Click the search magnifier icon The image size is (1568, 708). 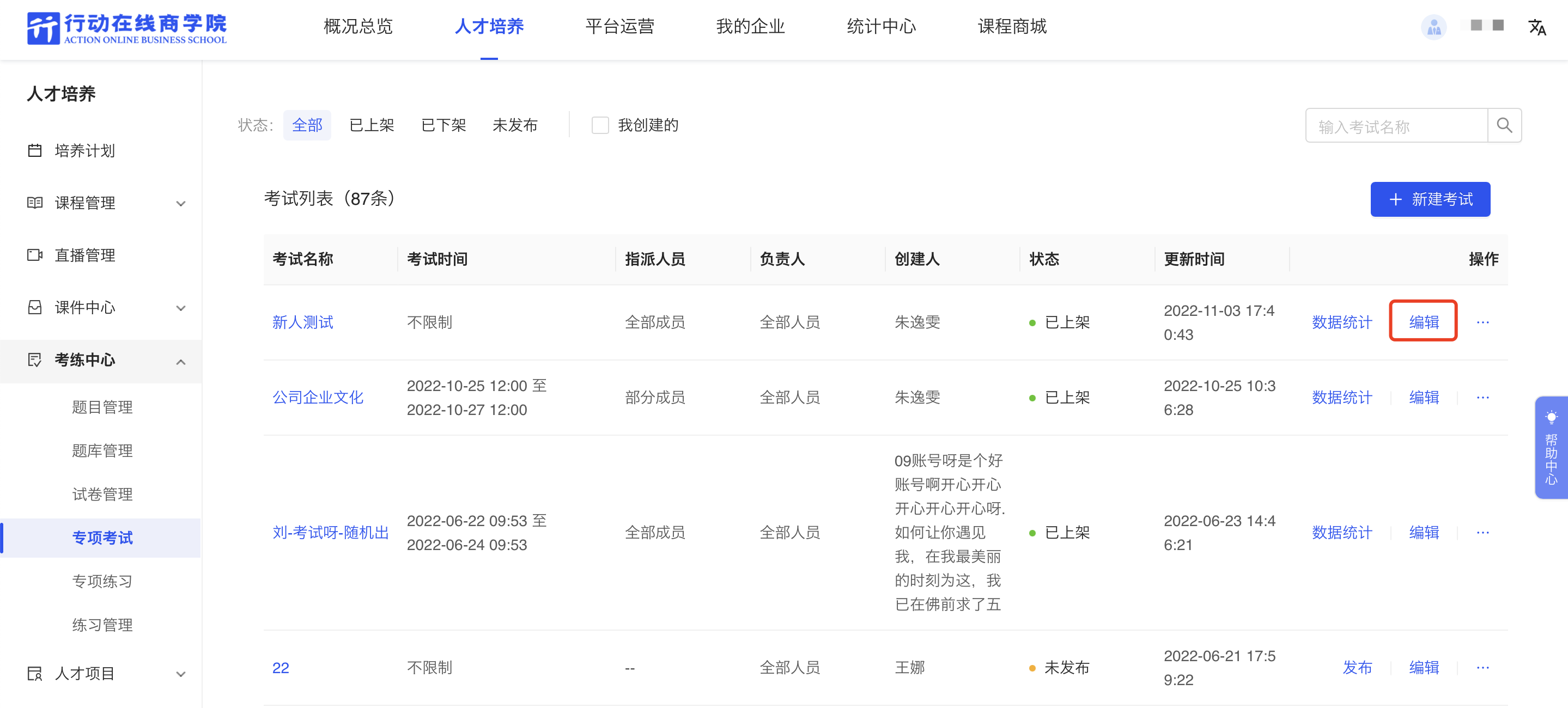pyautogui.click(x=1504, y=125)
